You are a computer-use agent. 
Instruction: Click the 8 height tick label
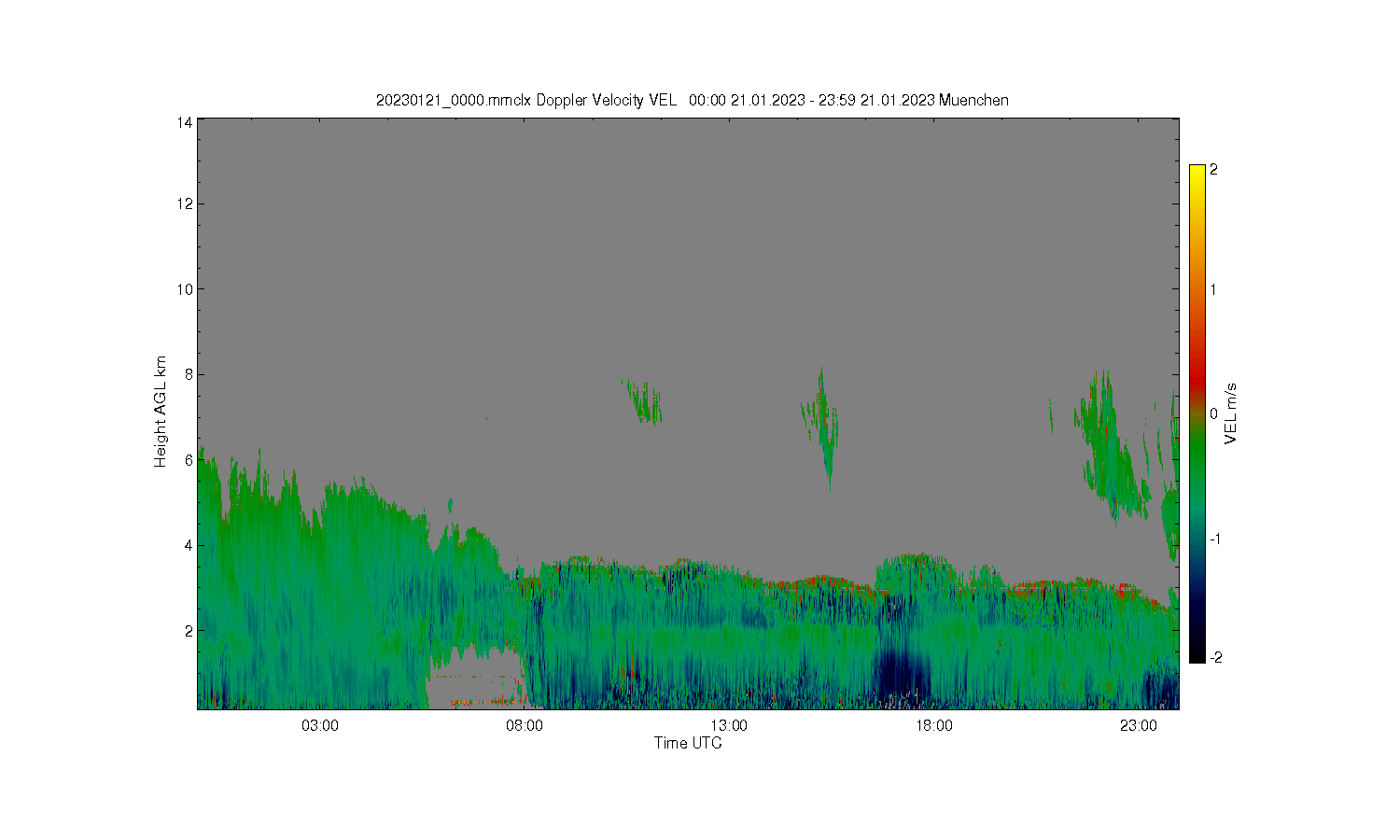189,374
